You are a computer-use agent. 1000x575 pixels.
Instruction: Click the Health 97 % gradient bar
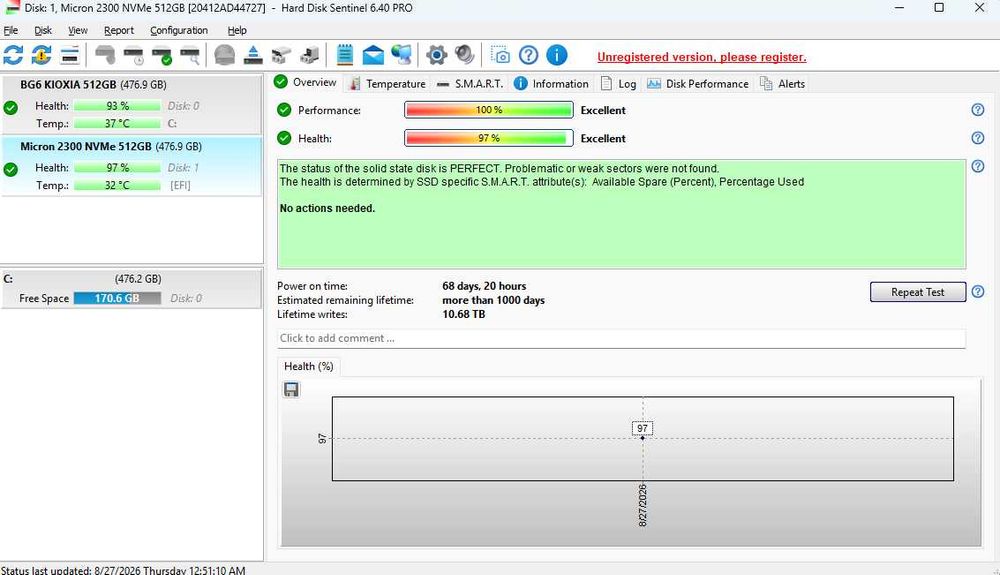coord(489,138)
